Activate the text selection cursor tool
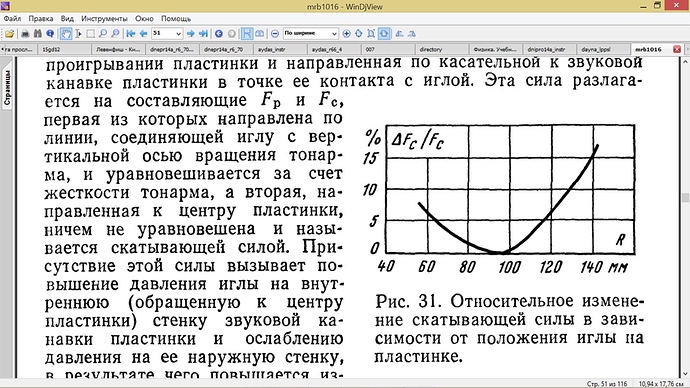690x388 pixels. click(x=78, y=33)
